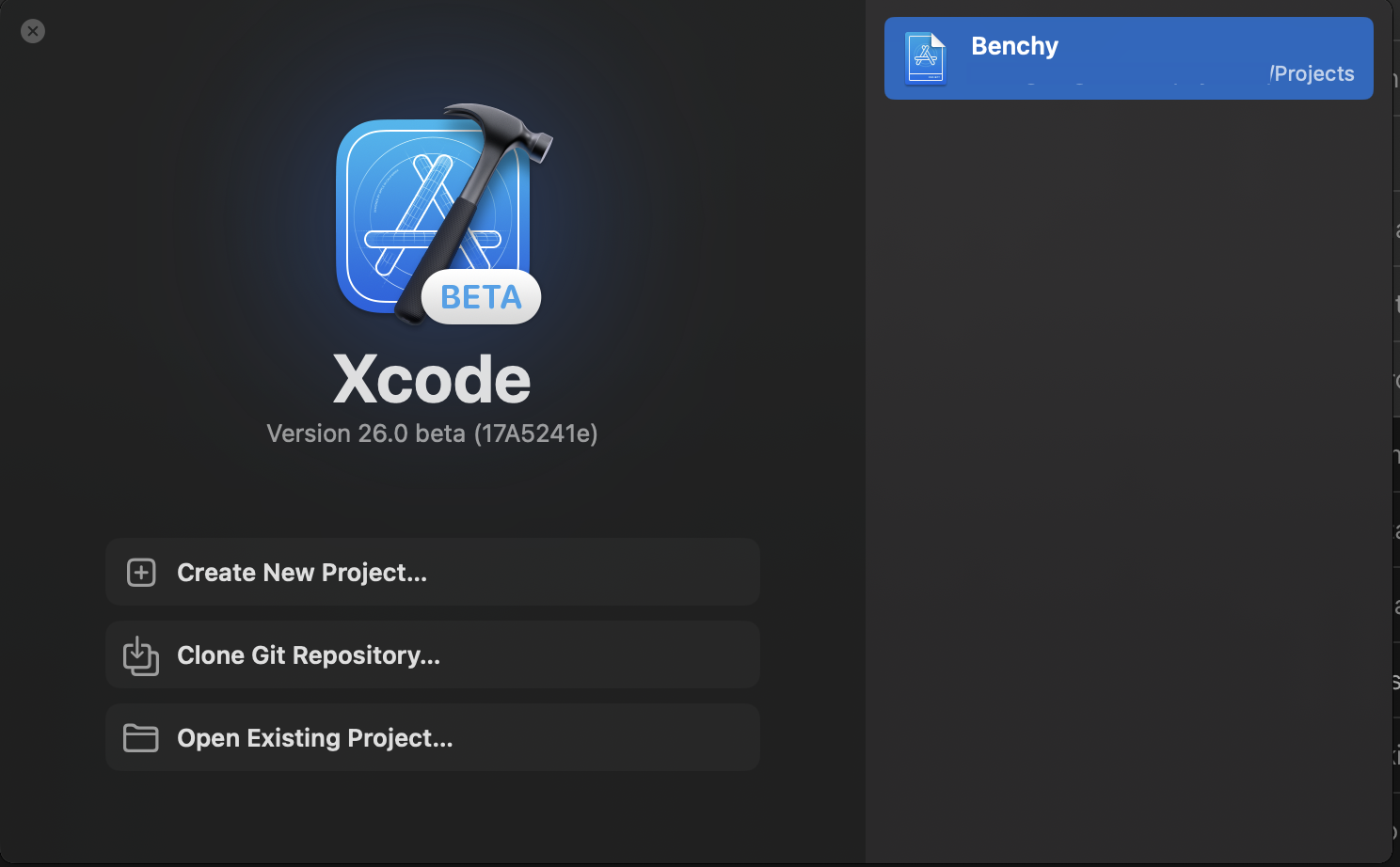Click the /Projects path under Benchy
The height and width of the screenshot is (867, 1400).
click(x=1312, y=73)
